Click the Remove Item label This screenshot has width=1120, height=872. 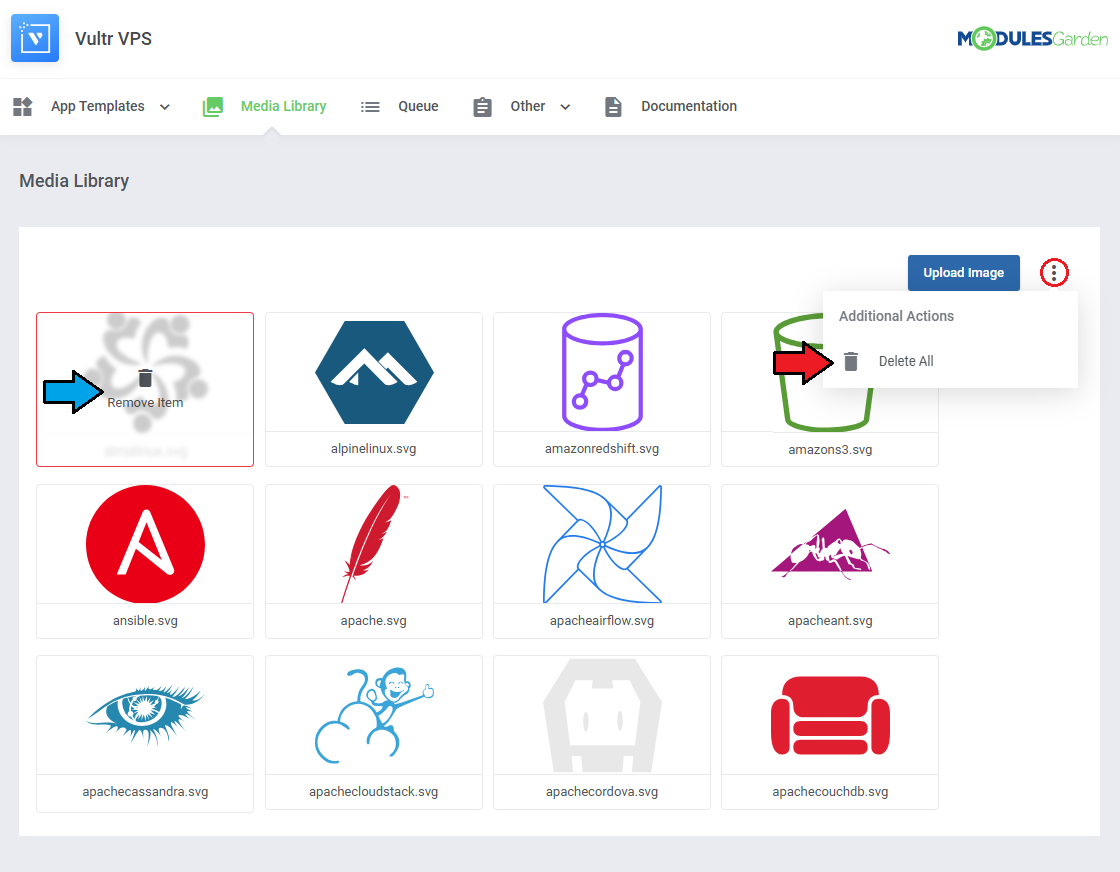(x=145, y=403)
